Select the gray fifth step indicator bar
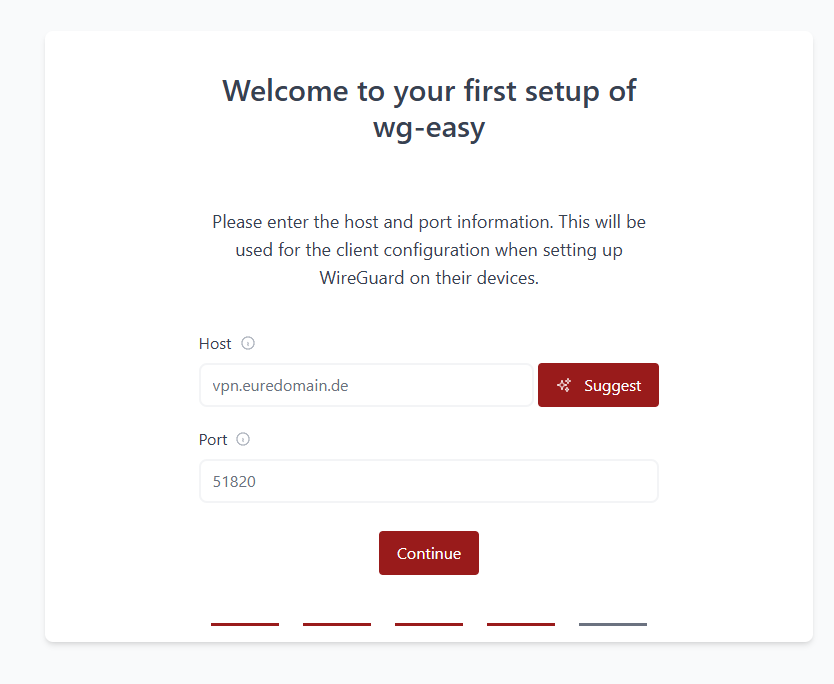Image resolution: width=834 pixels, height=684 pixels. [613, 624]
